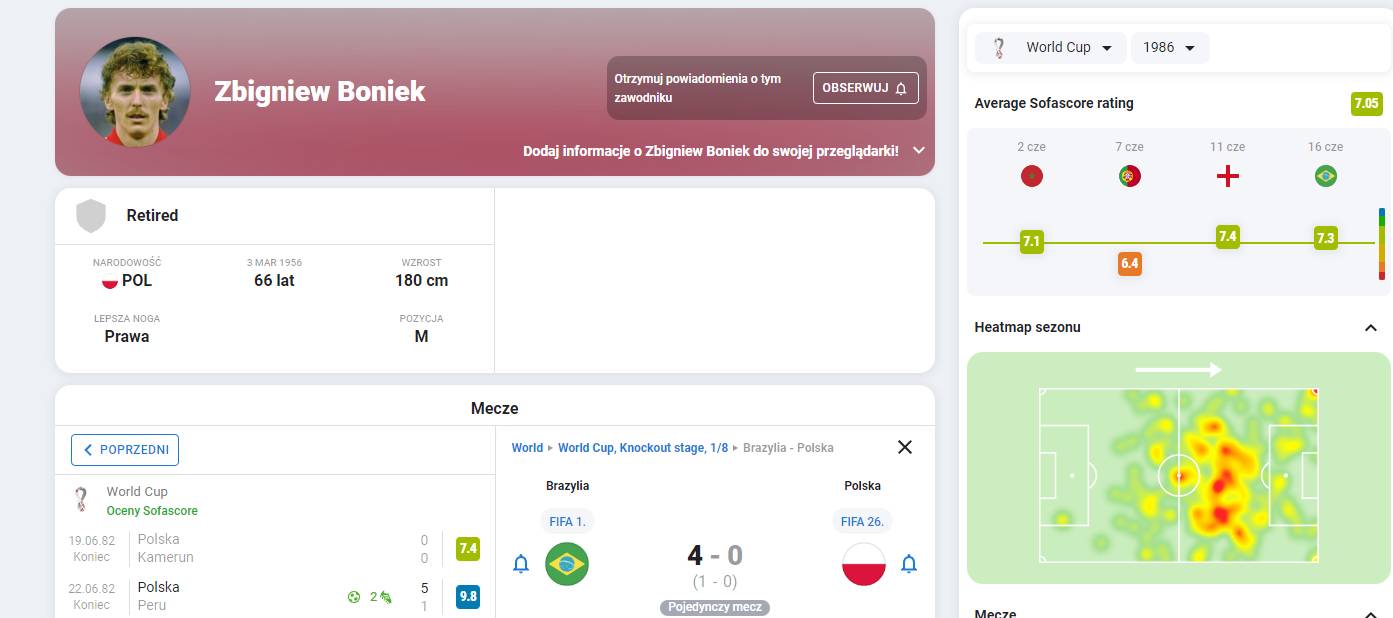Click the Brazil team crest in match details
Viewport: 1393px width, 618px height.
pyautogui.click(x=567, y=564)
